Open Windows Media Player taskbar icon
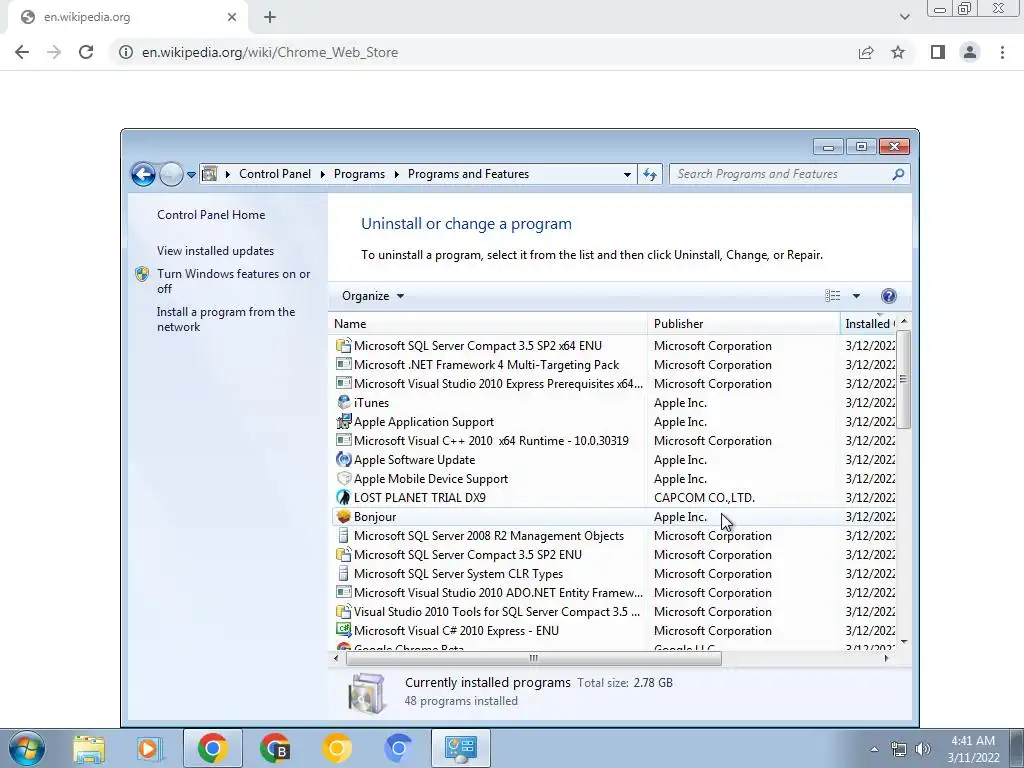Viewport: 1024px width, 768px height. tap(148, 748)
